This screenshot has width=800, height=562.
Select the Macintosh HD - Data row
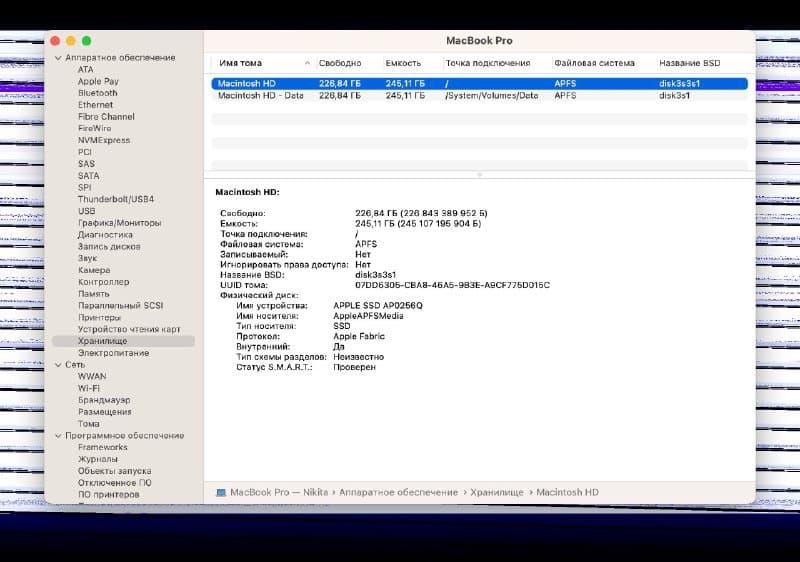coord(480,95)
